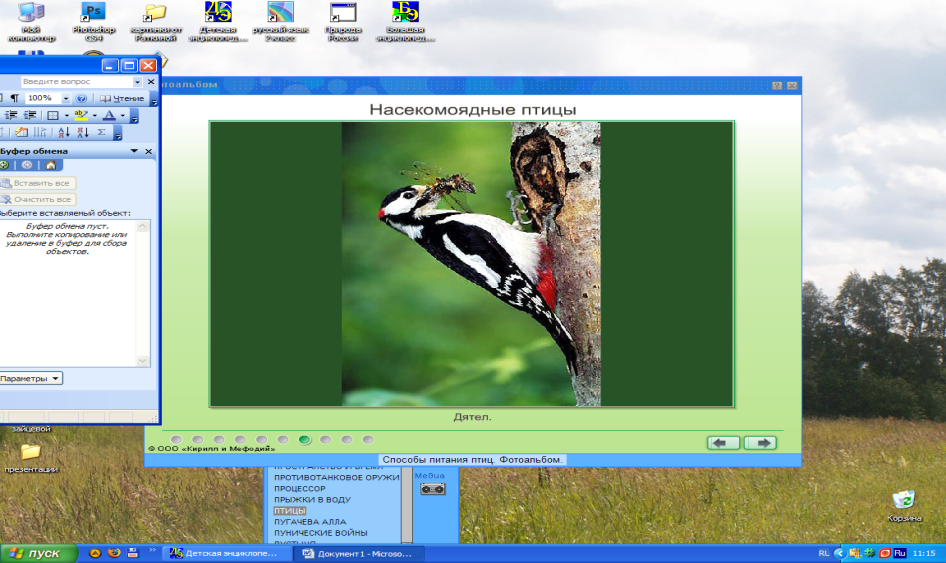Open Детская энциклопедия desktop shortcut

click(218, 22)
